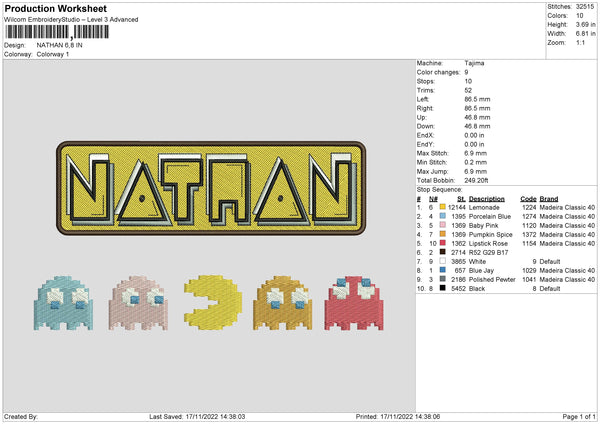
Task: Click the Height value 3.69 in
Action: pyautogui.click(x=585, y=24)
